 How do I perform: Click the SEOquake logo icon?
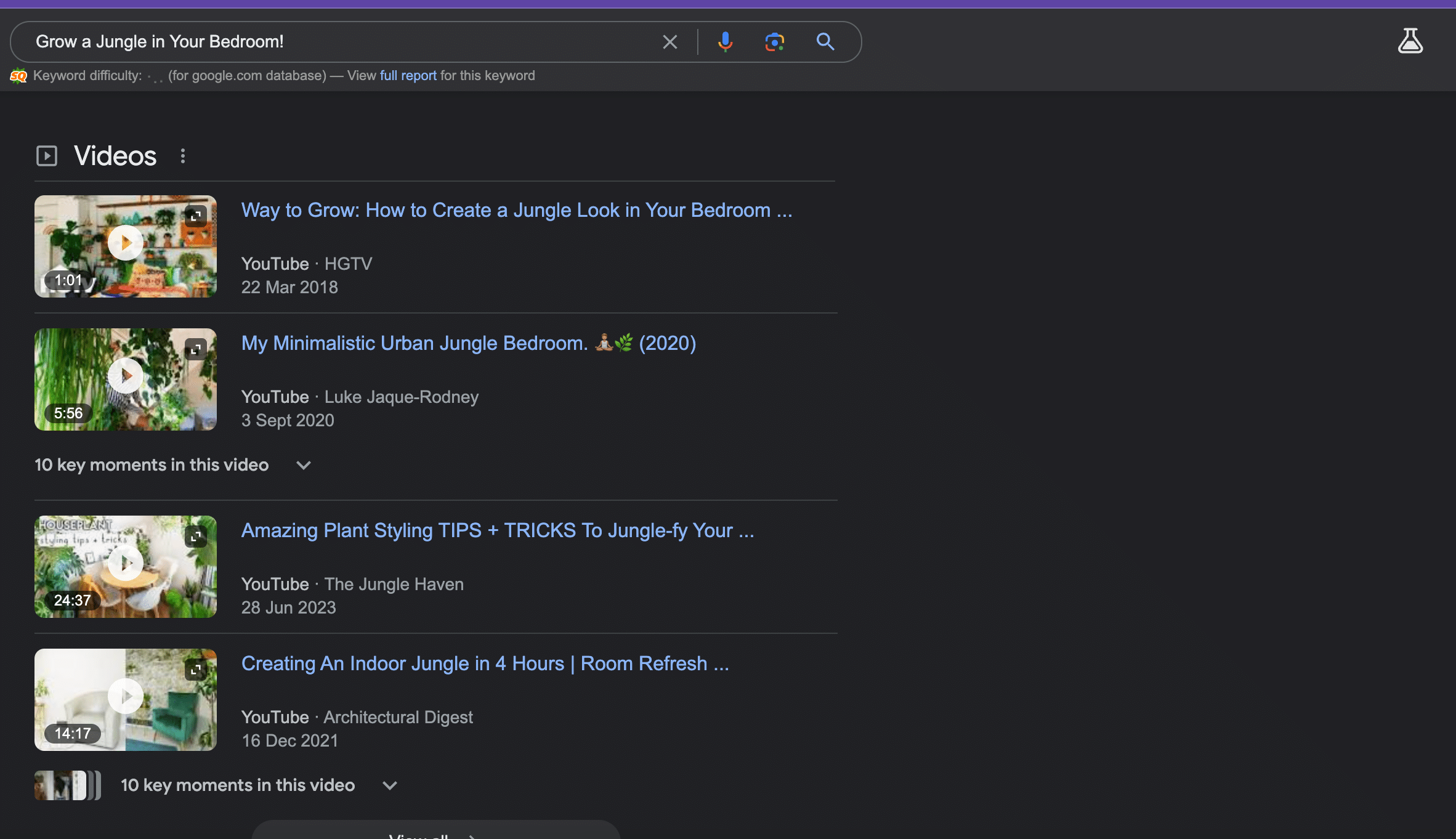[18, 76]
